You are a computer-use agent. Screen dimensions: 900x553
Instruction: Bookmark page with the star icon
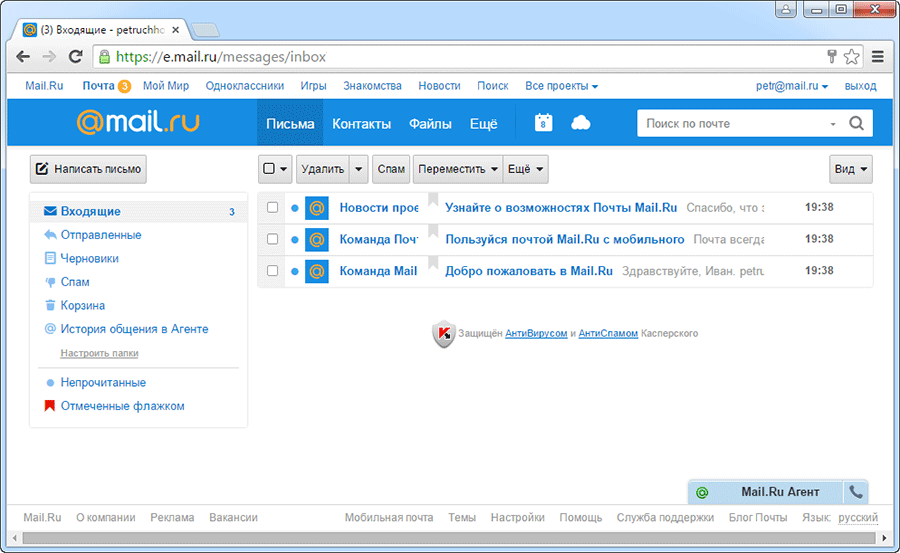pyautogui.click(x=852, y=56)
